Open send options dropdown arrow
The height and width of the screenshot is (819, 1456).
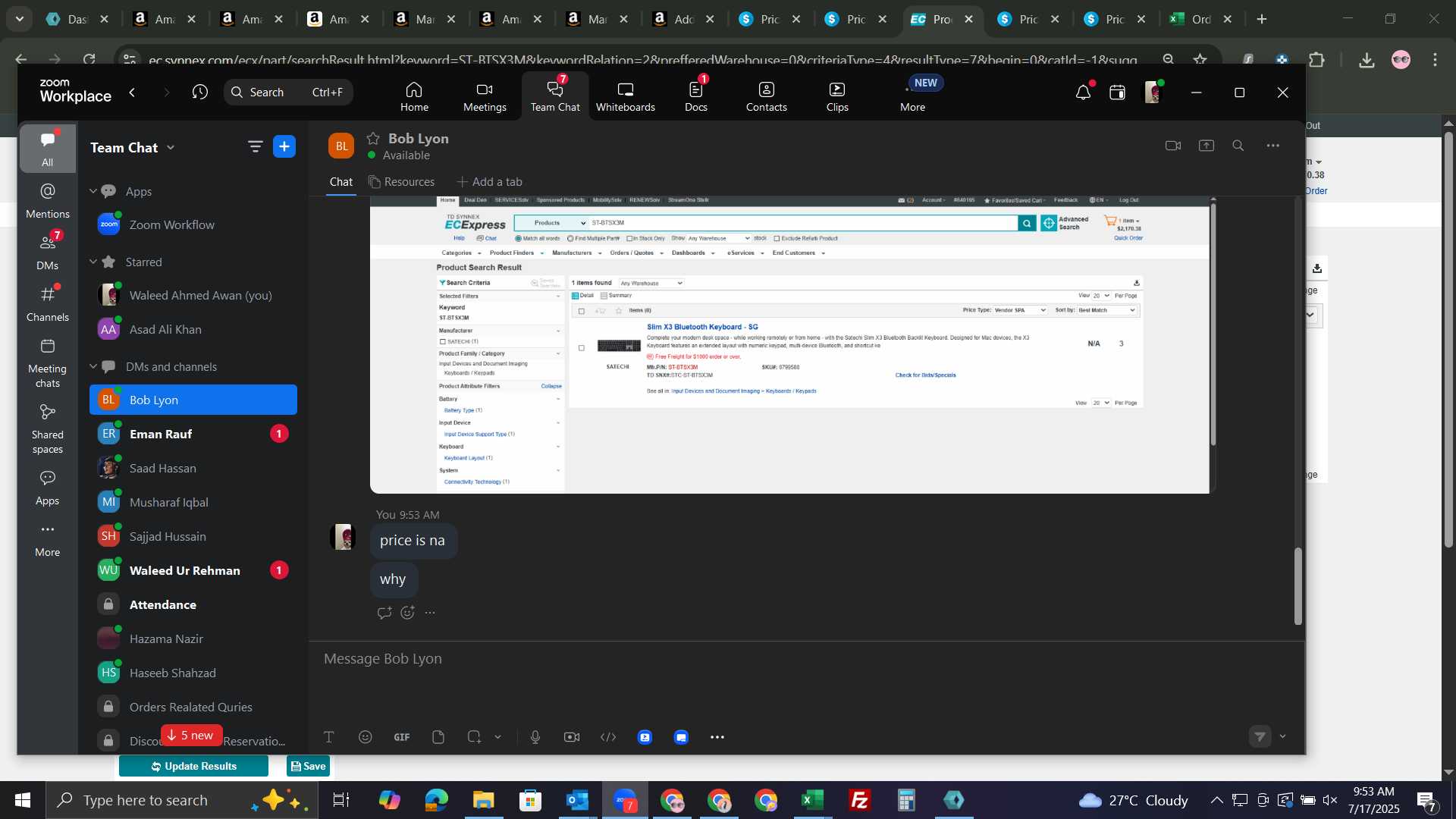pyautogui.click(x=1283, y=736)
